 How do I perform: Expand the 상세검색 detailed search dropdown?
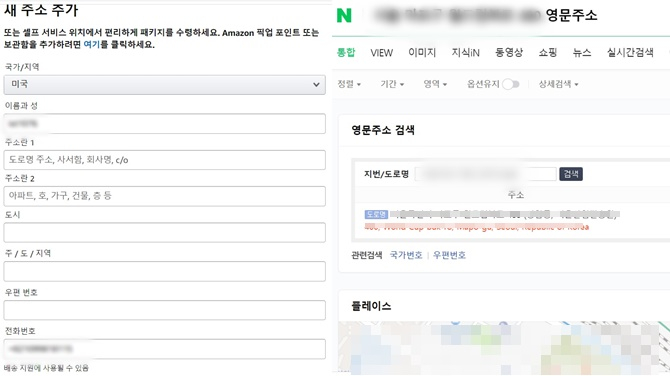pyautogui.click(x=558, y=84)
